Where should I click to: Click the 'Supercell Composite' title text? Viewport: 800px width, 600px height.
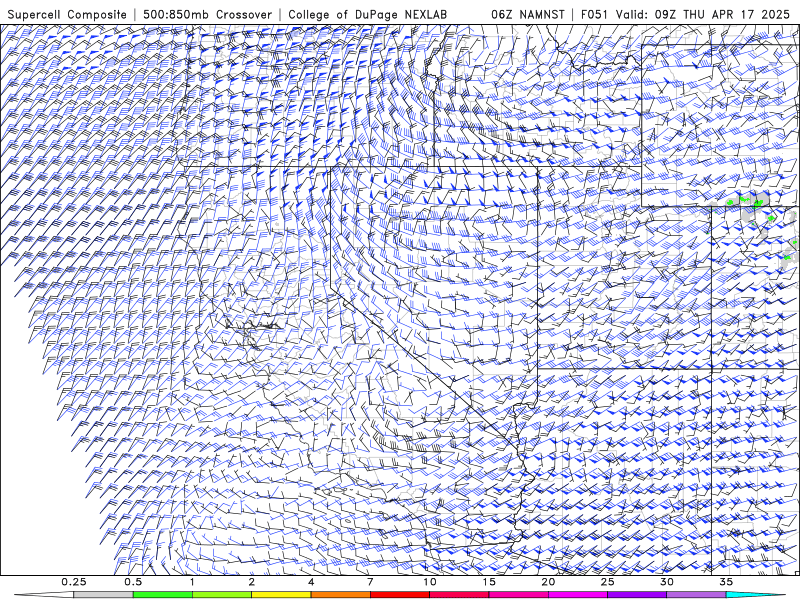click(x=67, y=14)
